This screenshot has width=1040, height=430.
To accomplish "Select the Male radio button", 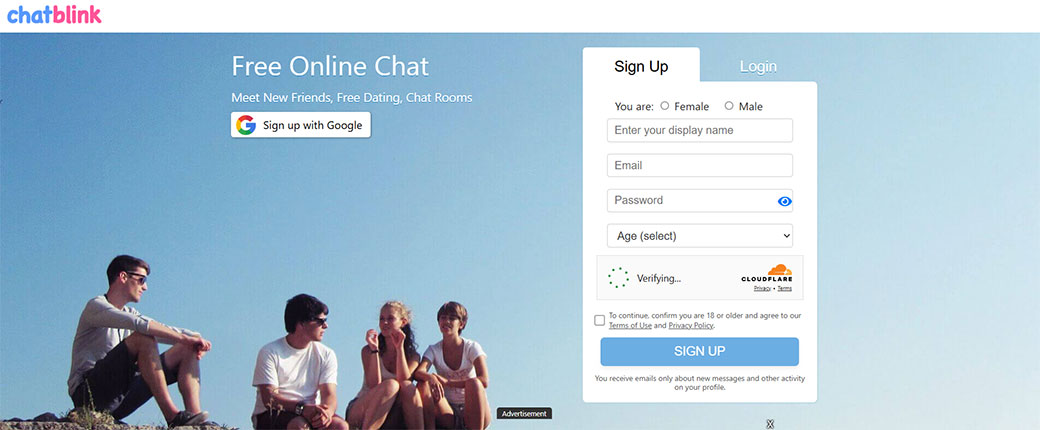I will pos(729,106).
